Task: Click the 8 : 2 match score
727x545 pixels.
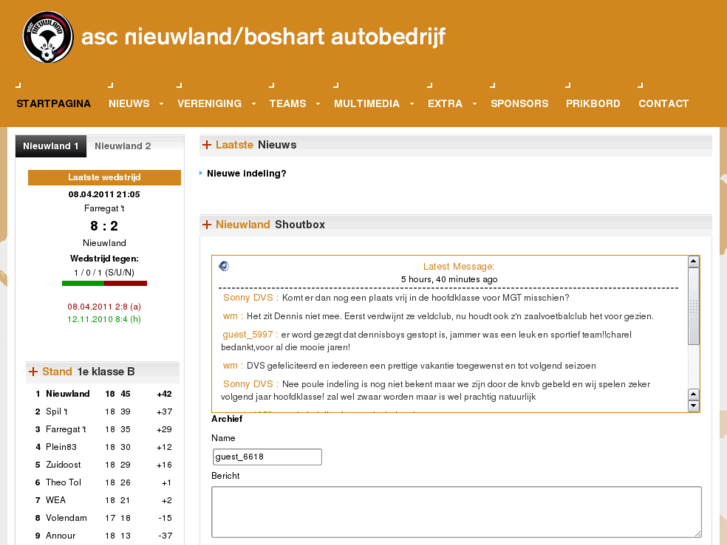Action: point(104,226)
